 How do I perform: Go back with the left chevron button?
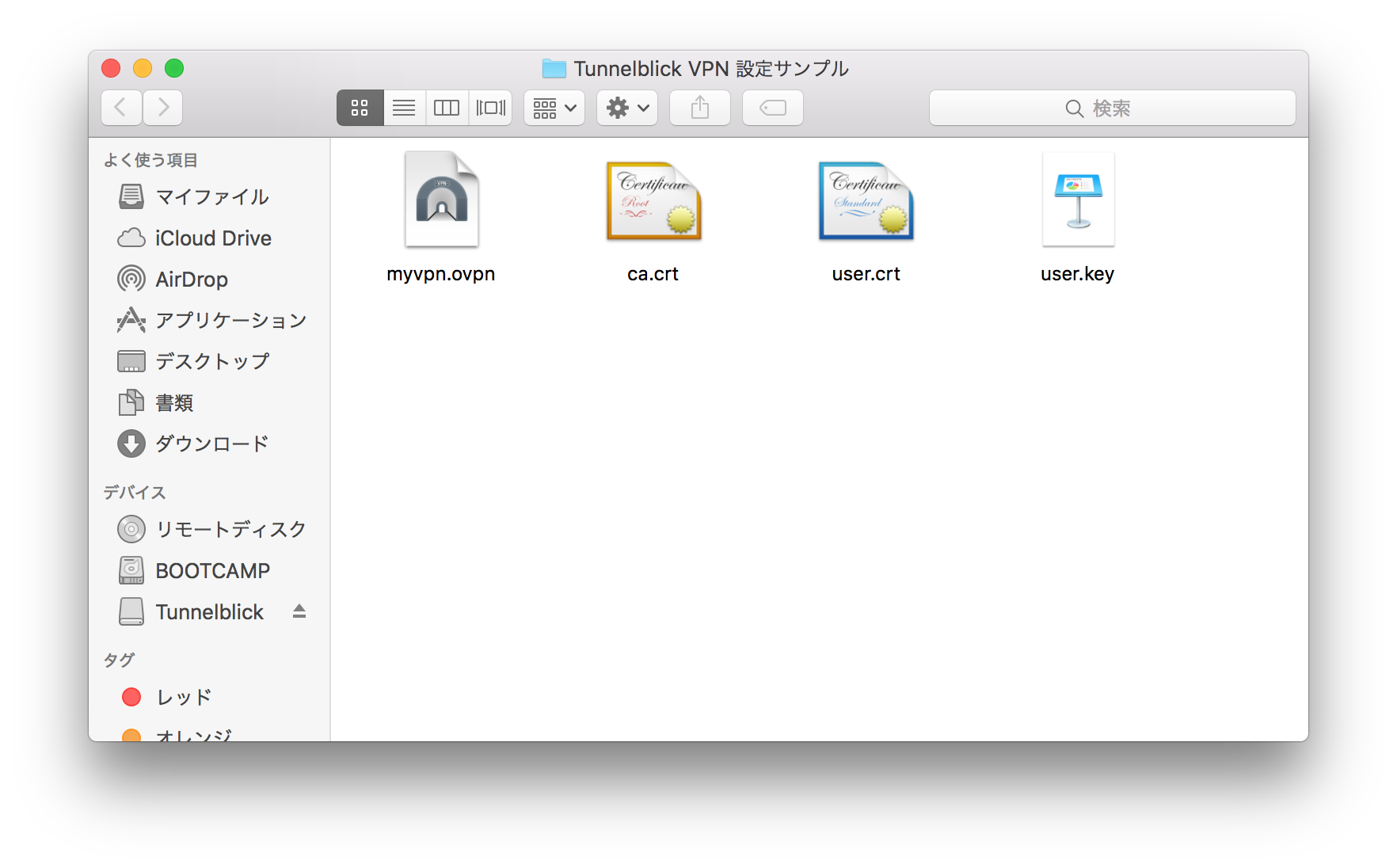(x=121, y=108)
